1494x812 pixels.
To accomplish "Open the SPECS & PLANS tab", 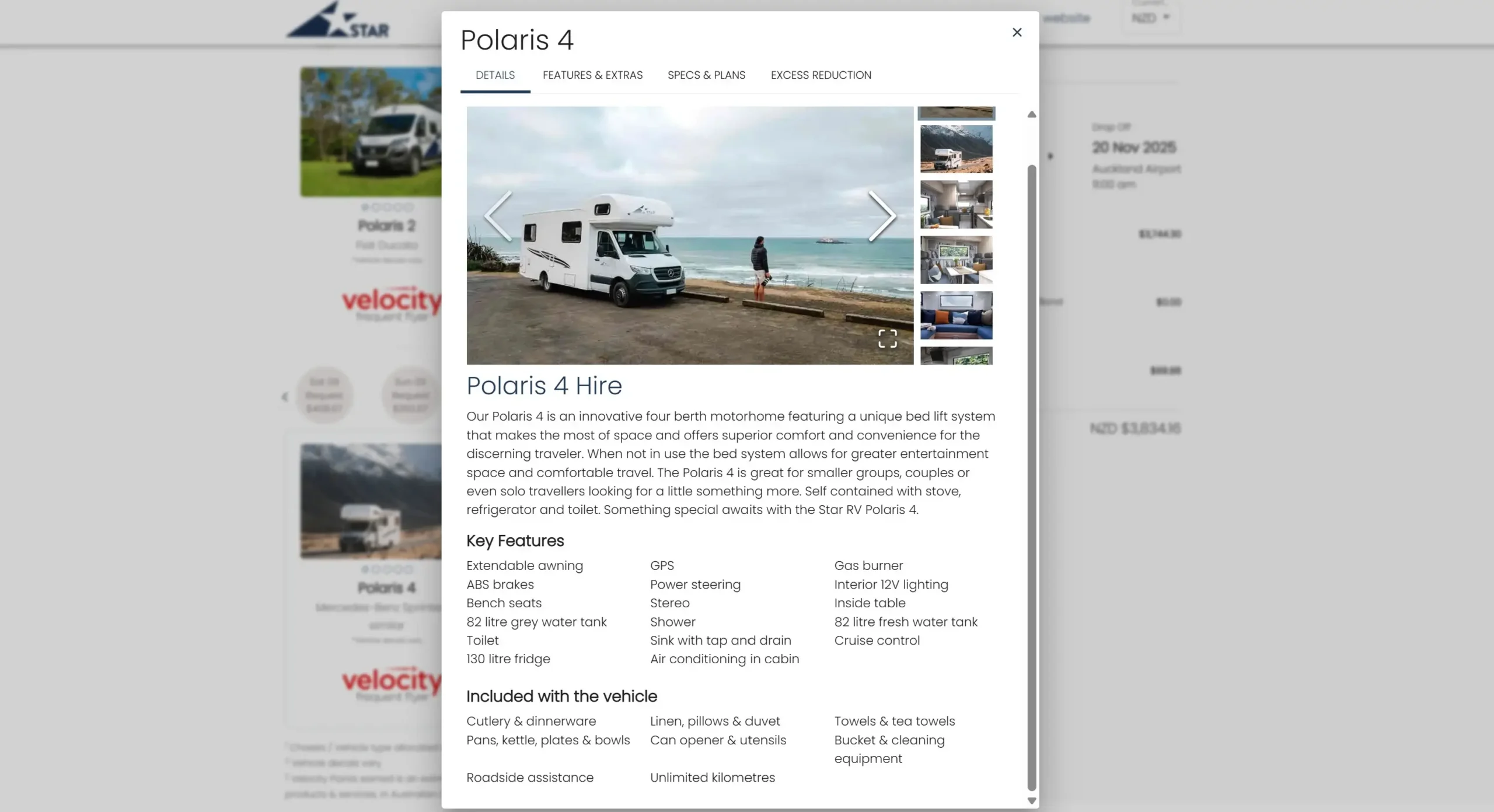I will pos(706,75).
